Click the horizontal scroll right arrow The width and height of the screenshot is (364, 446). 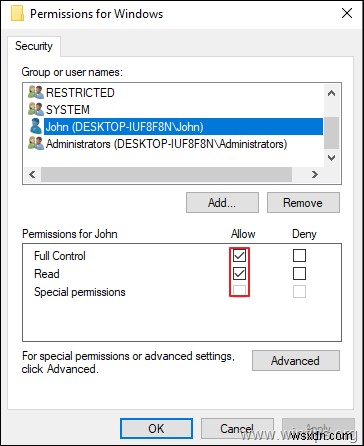click(314, 174)
